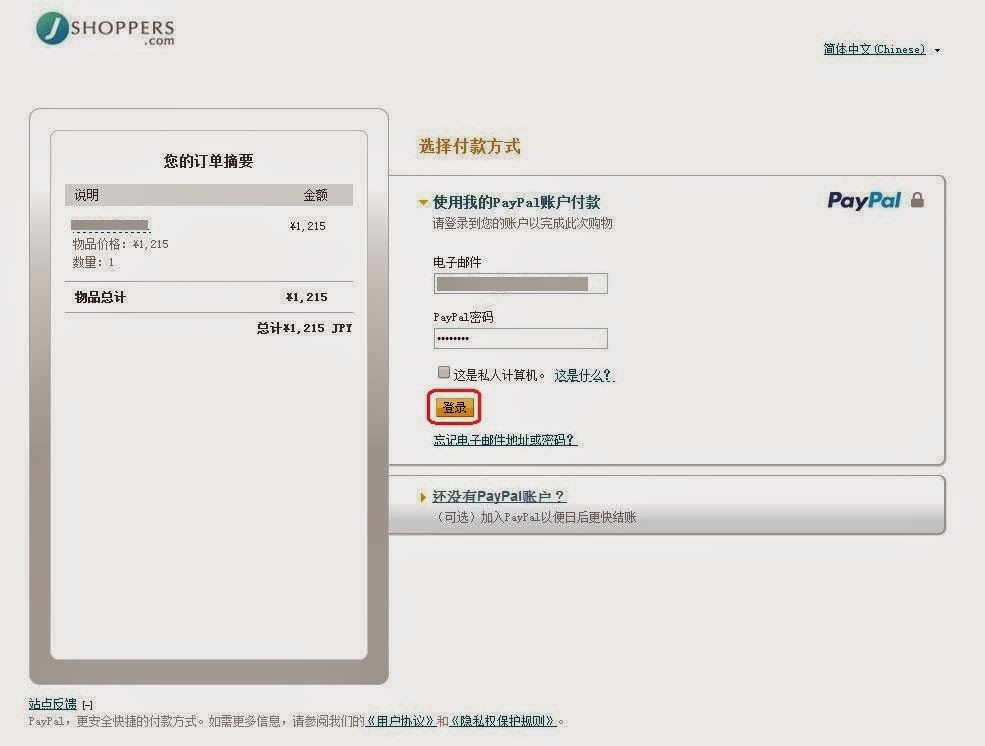Select the 金额 column header
This screenshot has height=746, width=985.
315,195
